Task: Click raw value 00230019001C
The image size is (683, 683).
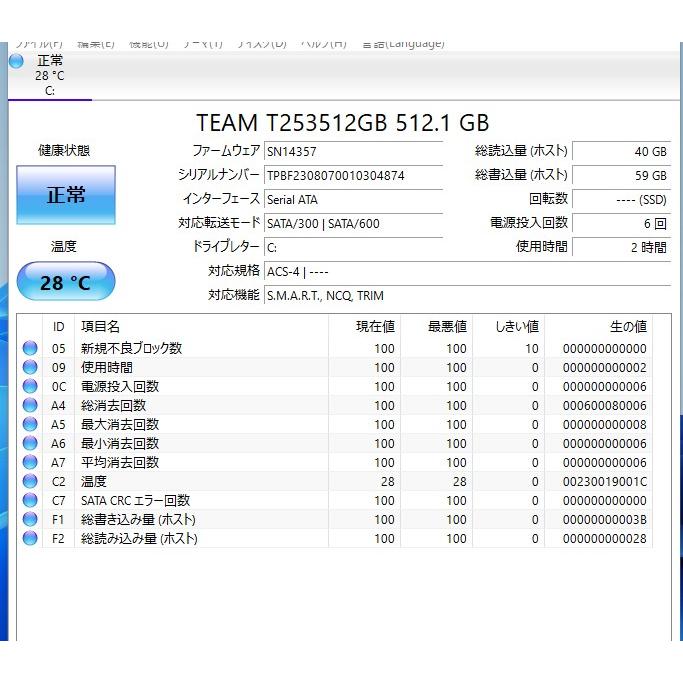Action: click(605, 481)
